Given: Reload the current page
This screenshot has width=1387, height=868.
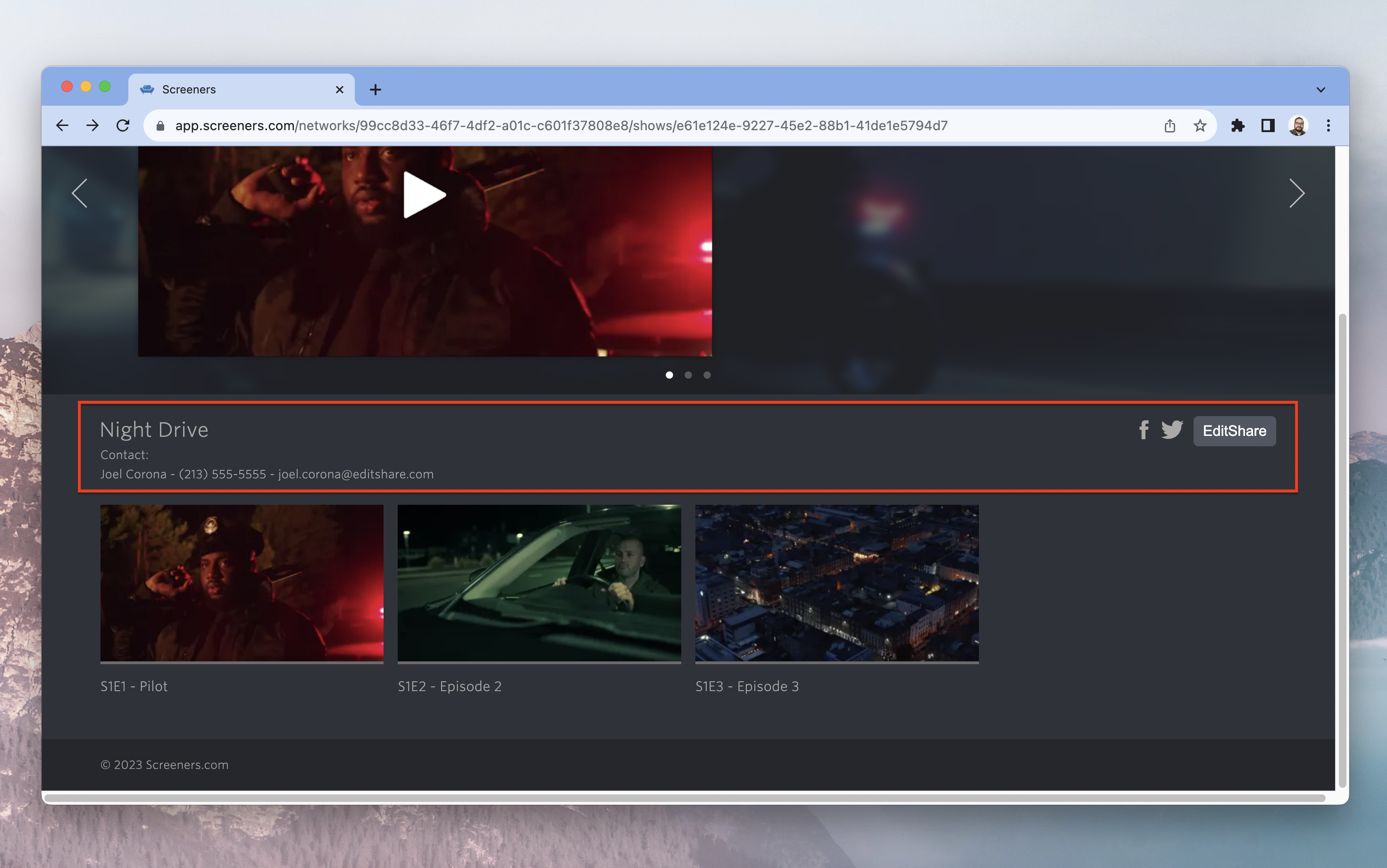Looking at the screenshot, I should (x=123, y=125).
